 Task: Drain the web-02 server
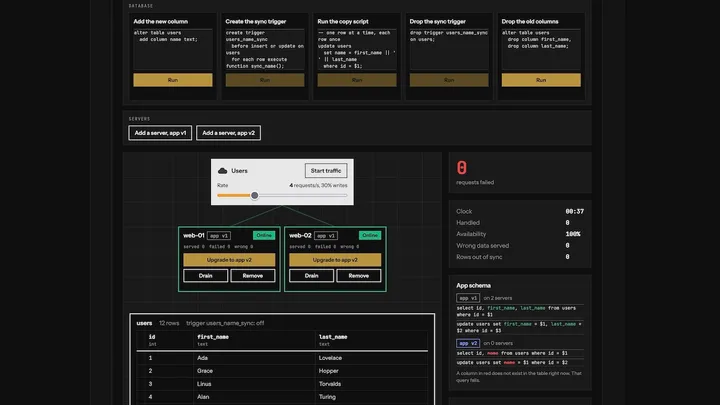pyautogui.click(x=311, y=276)
